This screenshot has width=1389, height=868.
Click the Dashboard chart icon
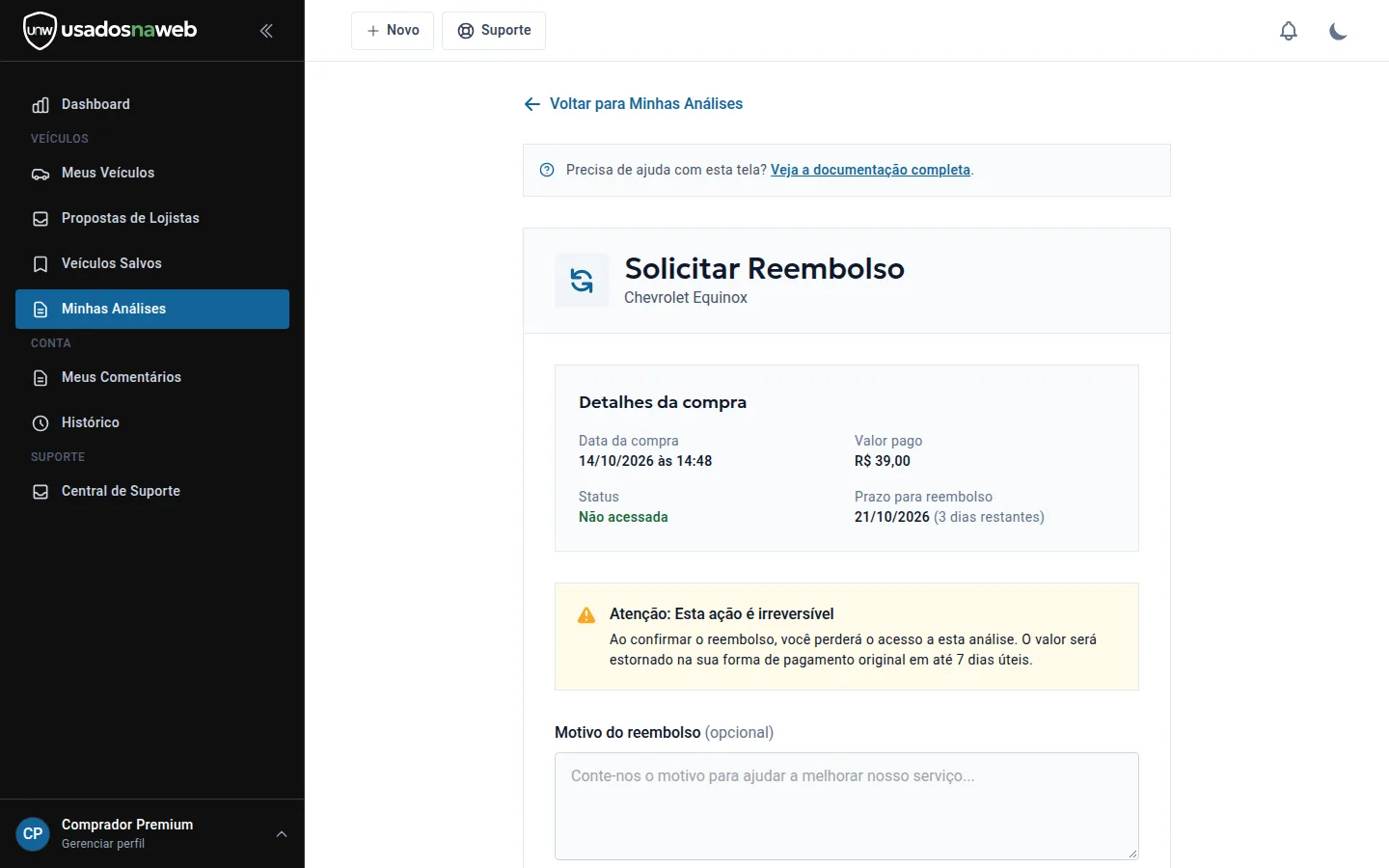pos(41,105)
